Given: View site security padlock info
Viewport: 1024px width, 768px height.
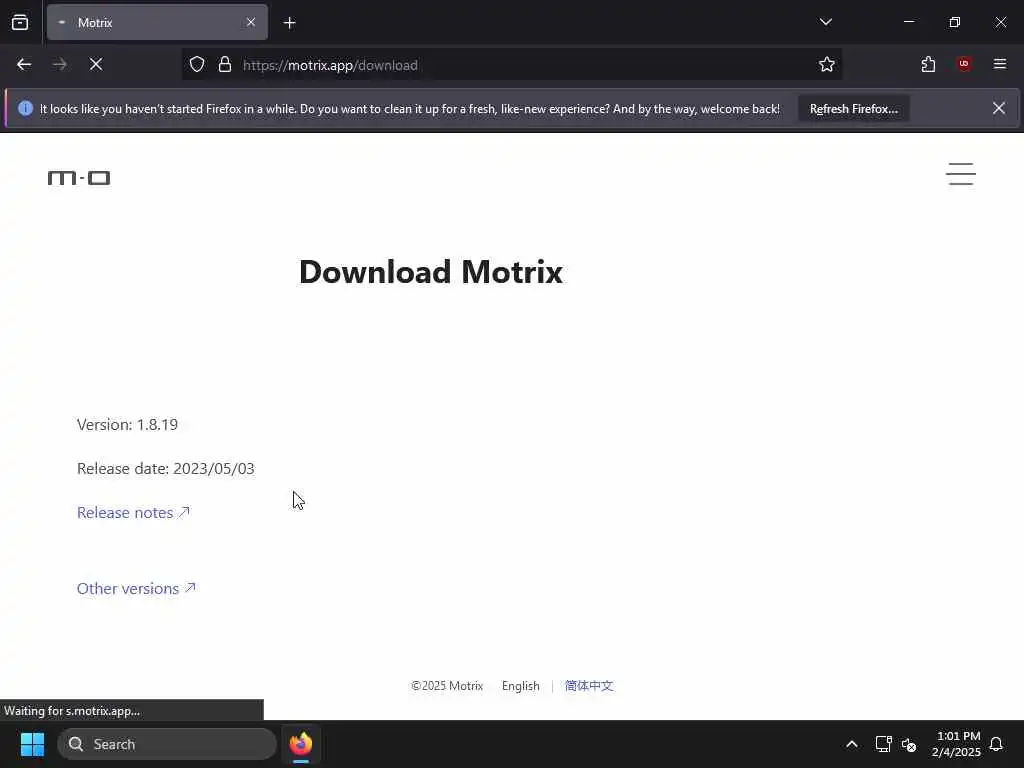Looking at the screenshot, I should click(225, 65).
